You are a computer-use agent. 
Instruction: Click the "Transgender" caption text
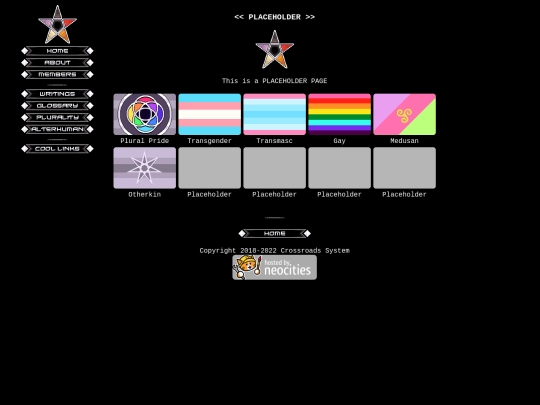(209, 141)
